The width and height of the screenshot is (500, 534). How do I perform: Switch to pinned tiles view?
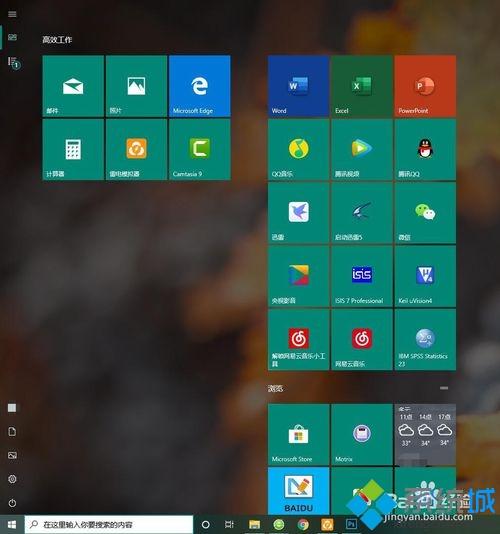(x=12, y=37)
